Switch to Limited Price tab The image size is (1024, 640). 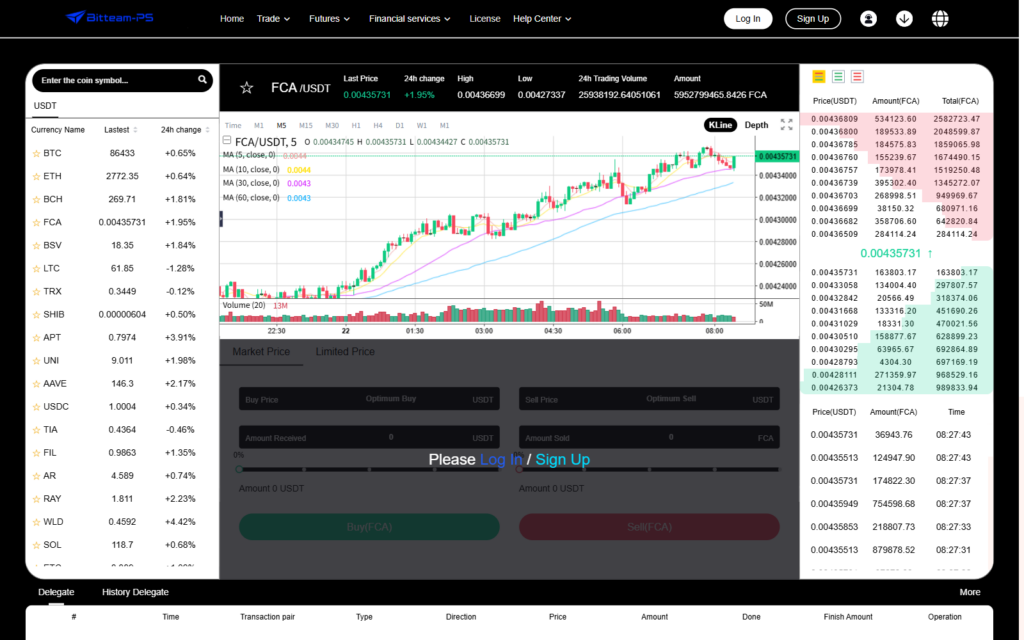pyautogui.click(x=345, y=351)
